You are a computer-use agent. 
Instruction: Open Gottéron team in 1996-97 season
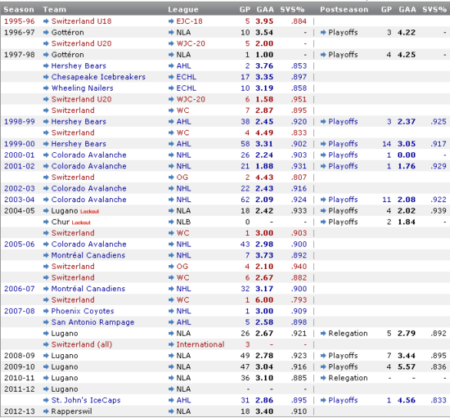[x=68, y=32]
